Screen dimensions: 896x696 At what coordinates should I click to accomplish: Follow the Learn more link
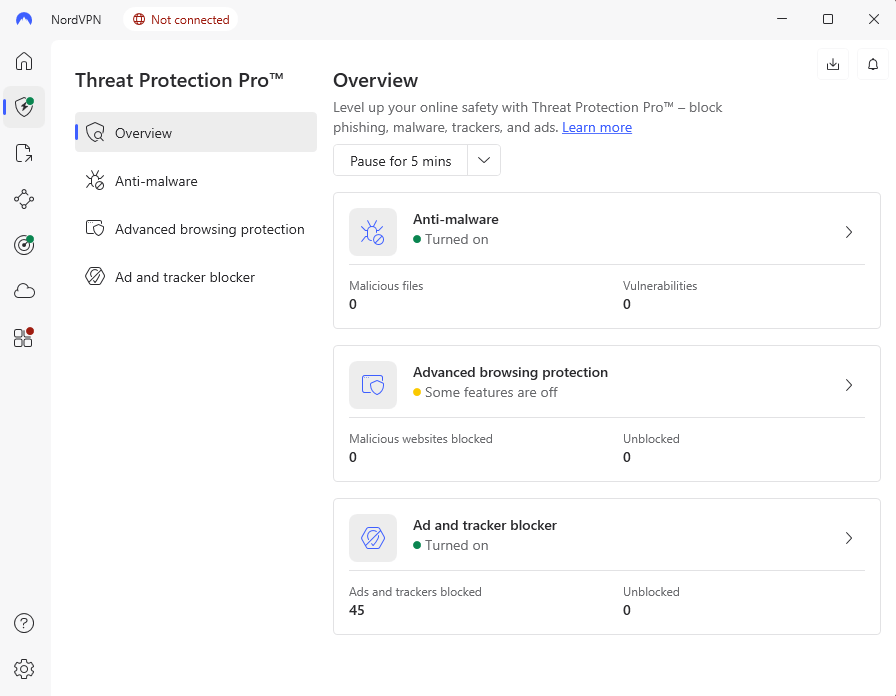[597, 127]
